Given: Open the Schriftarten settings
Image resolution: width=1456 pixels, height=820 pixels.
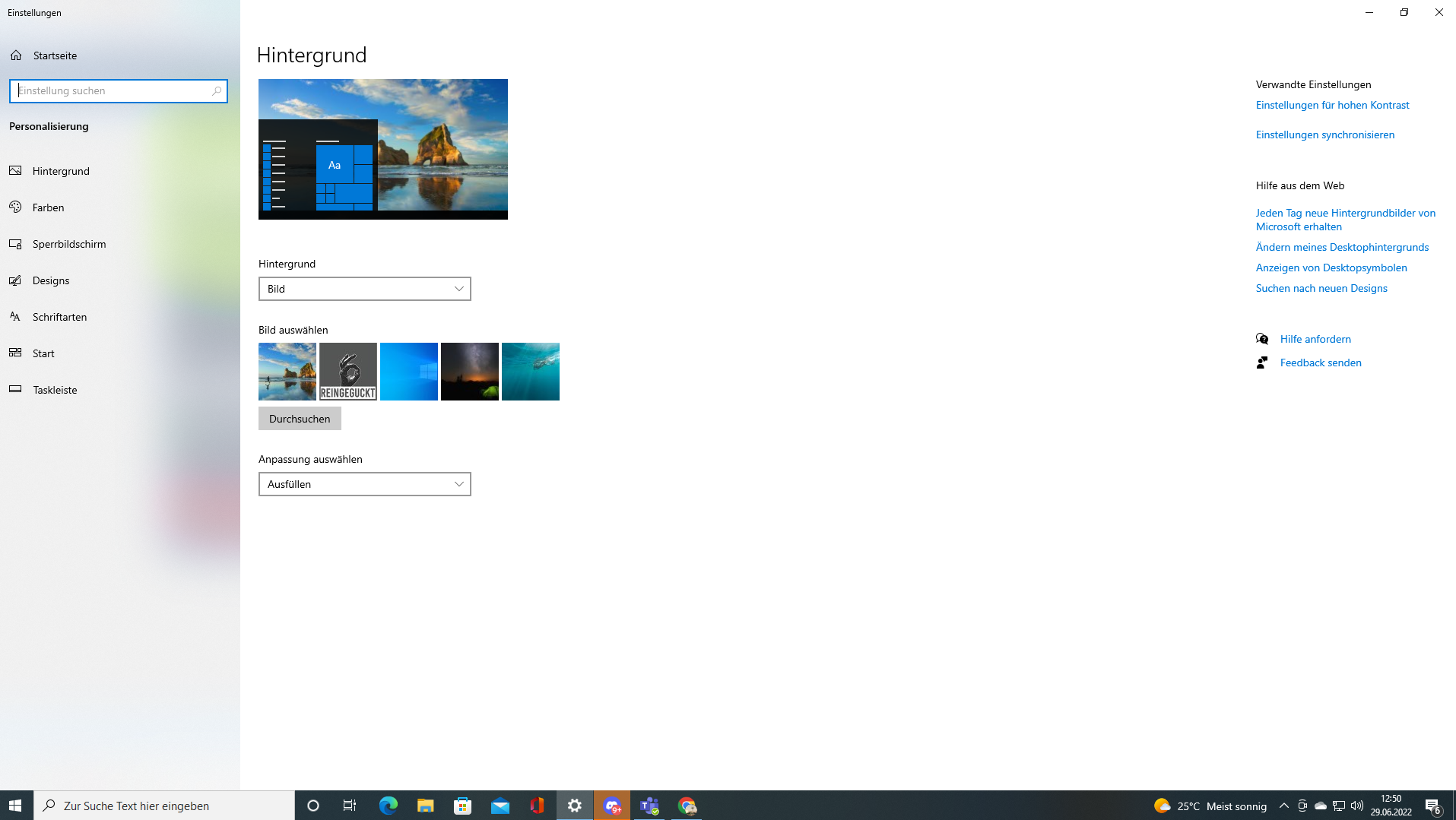Looking at the screenshot, I should click(59, 316).
